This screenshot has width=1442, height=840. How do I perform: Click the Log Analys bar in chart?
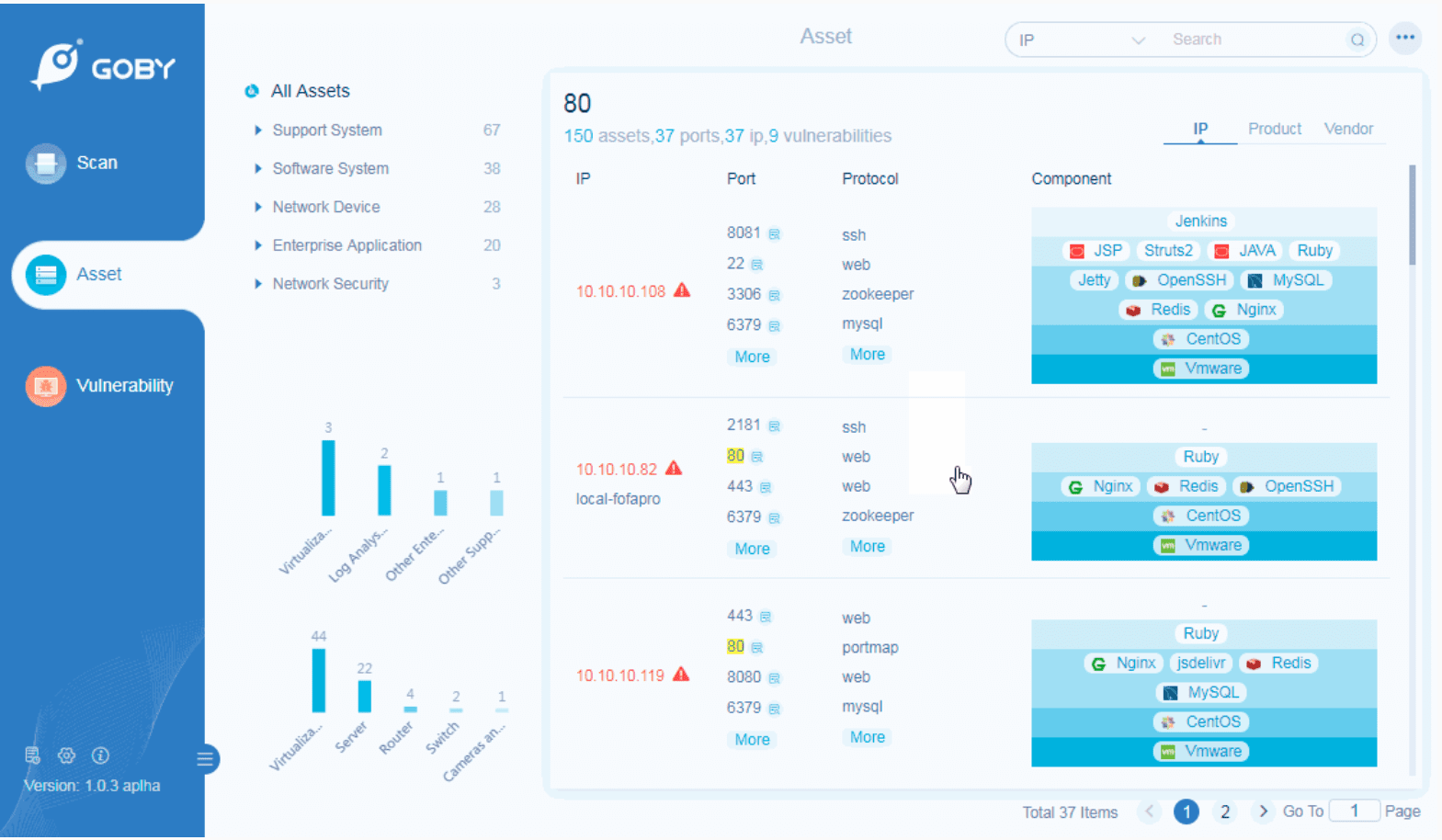click(384, 491)
